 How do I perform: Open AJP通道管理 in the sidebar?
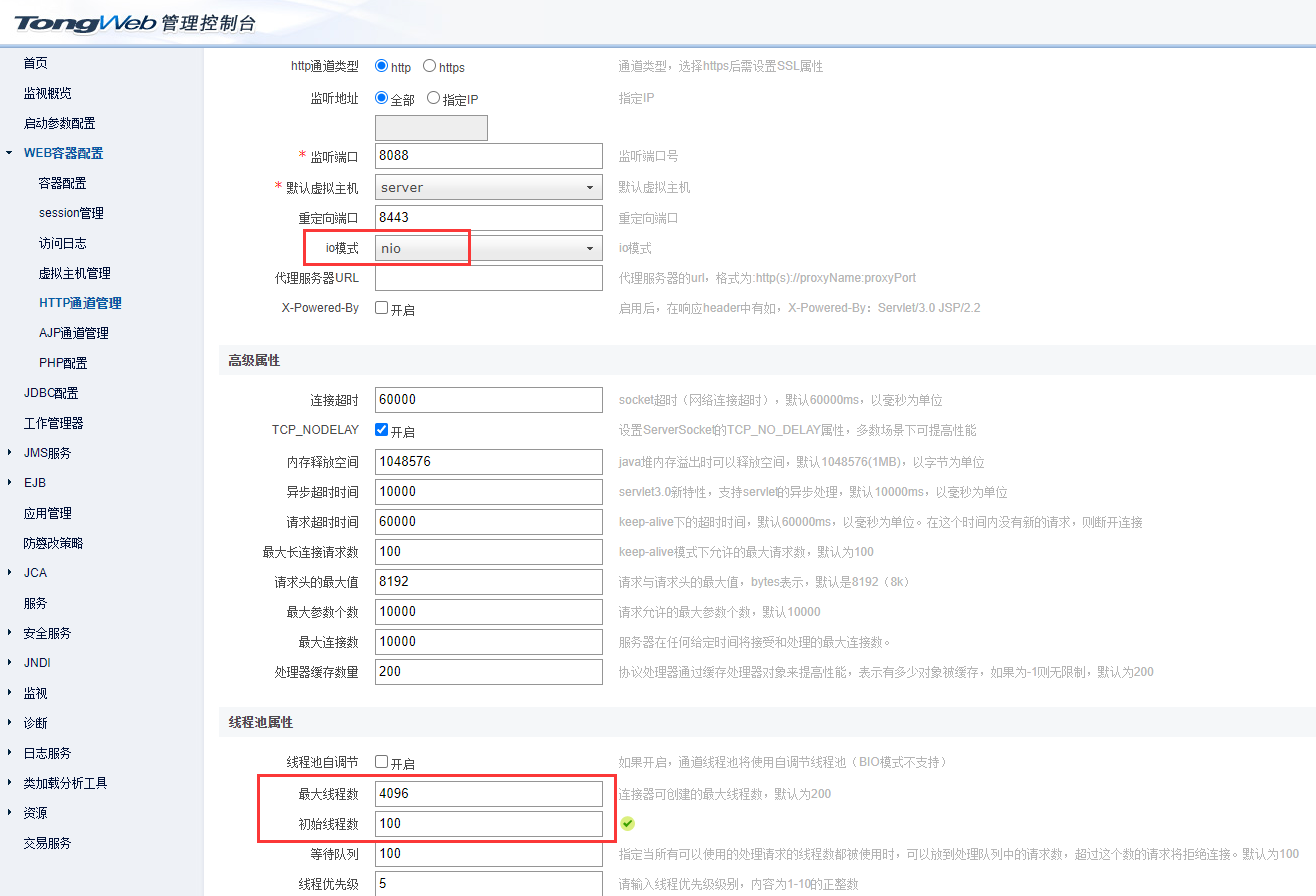pos(74,333)
